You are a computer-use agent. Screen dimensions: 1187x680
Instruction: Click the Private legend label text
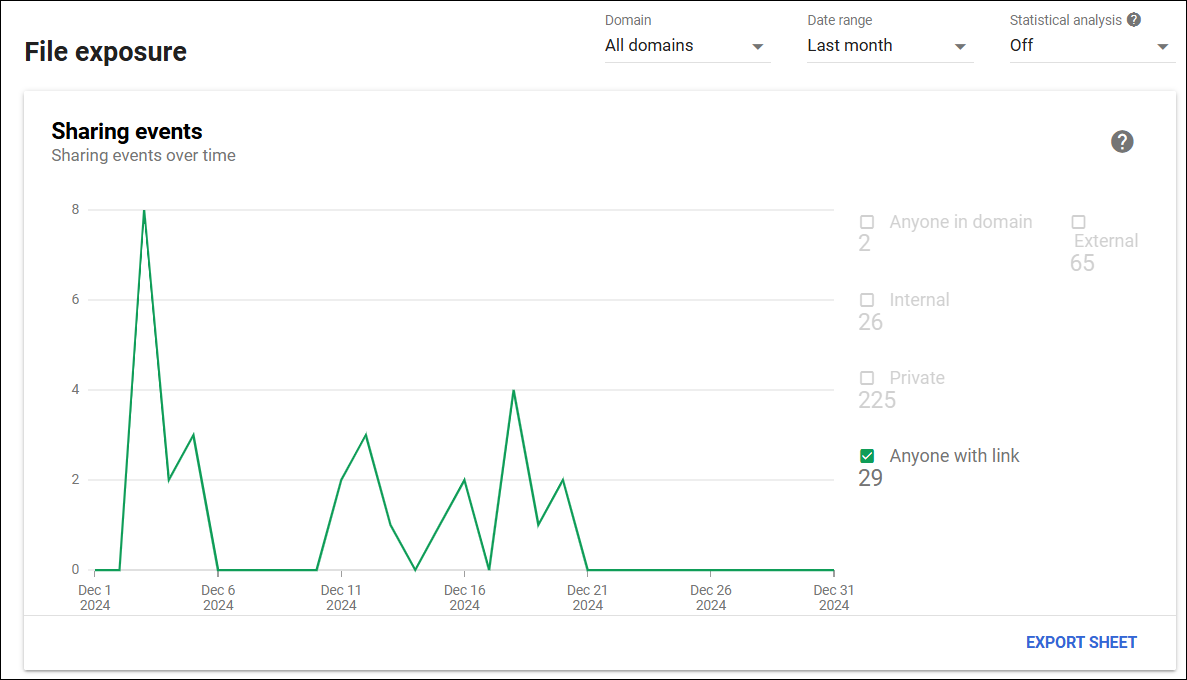(x=917, y=378)
